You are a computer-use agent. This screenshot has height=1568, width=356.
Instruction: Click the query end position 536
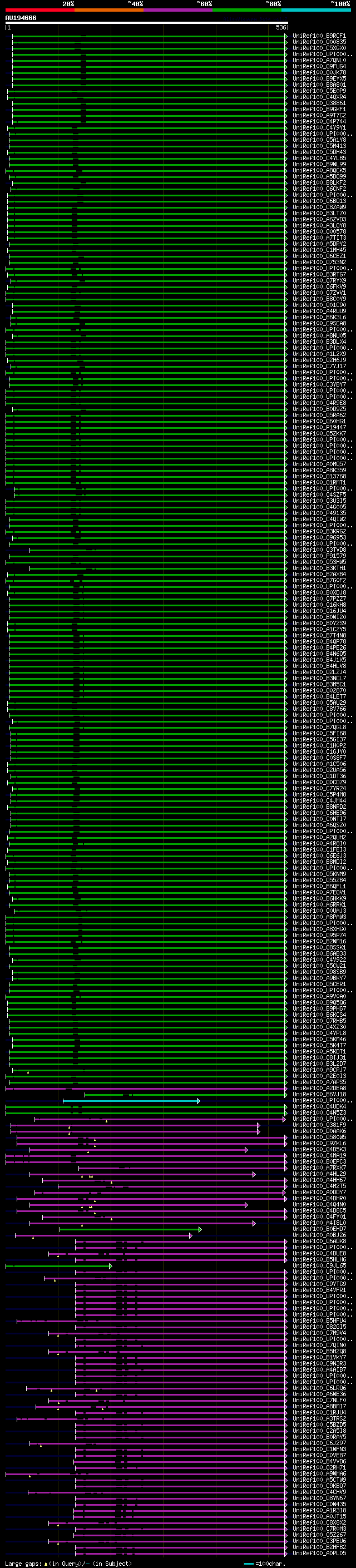280,27
